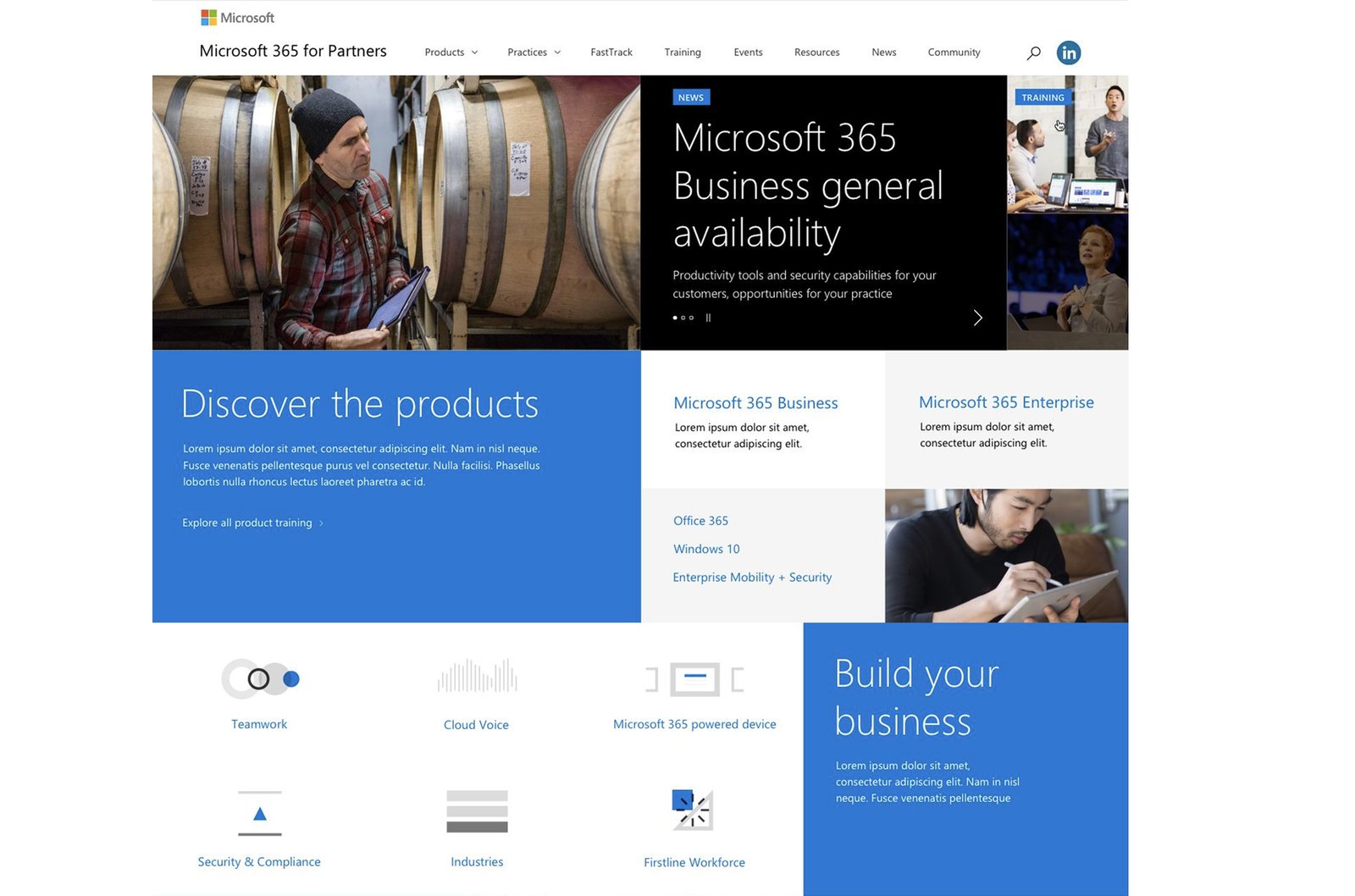Click the TRAINING tag badge
The image size is (1355, 896).
tap(1043, 97)
